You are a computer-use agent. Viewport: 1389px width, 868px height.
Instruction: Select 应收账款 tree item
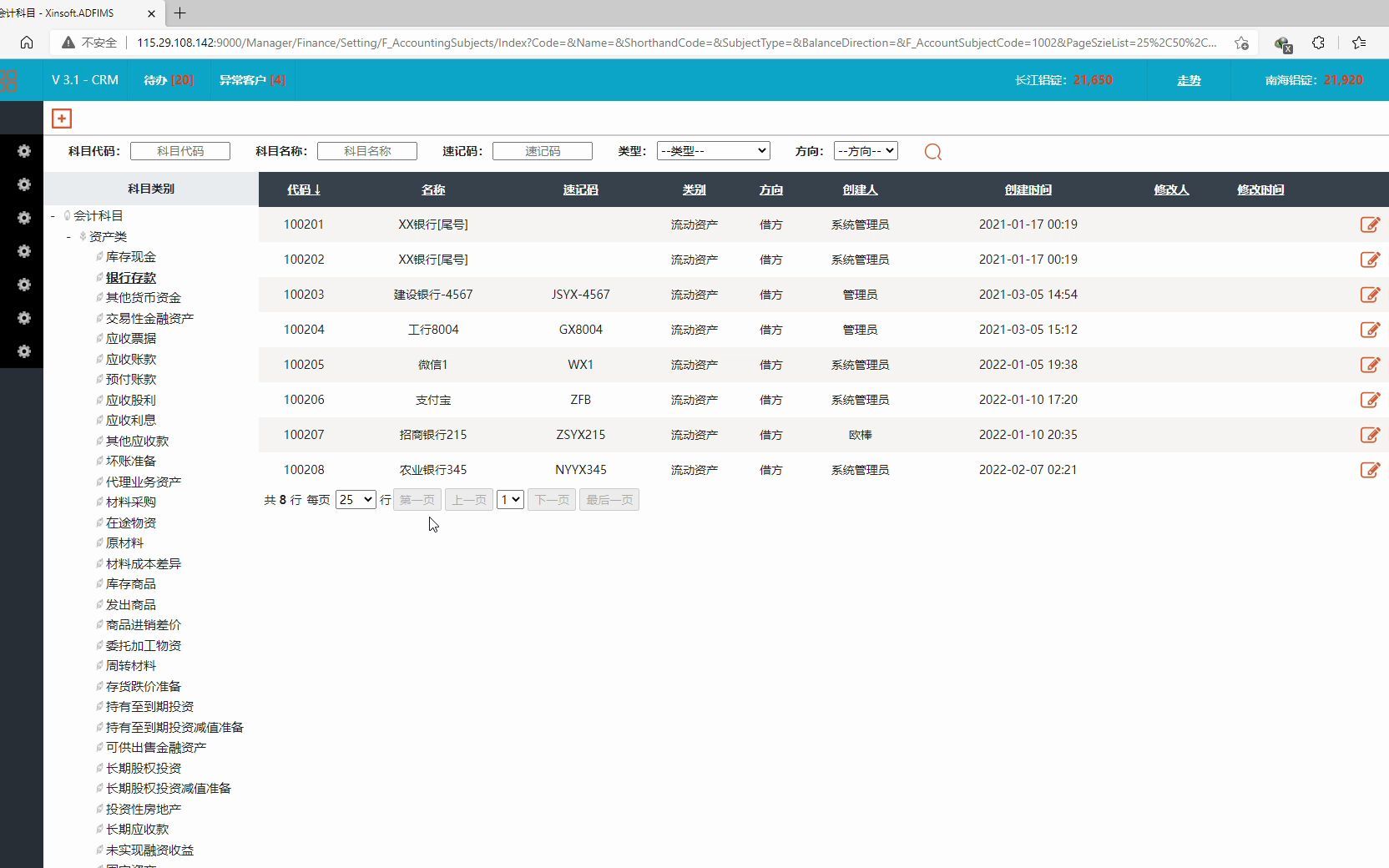(131, 360)
